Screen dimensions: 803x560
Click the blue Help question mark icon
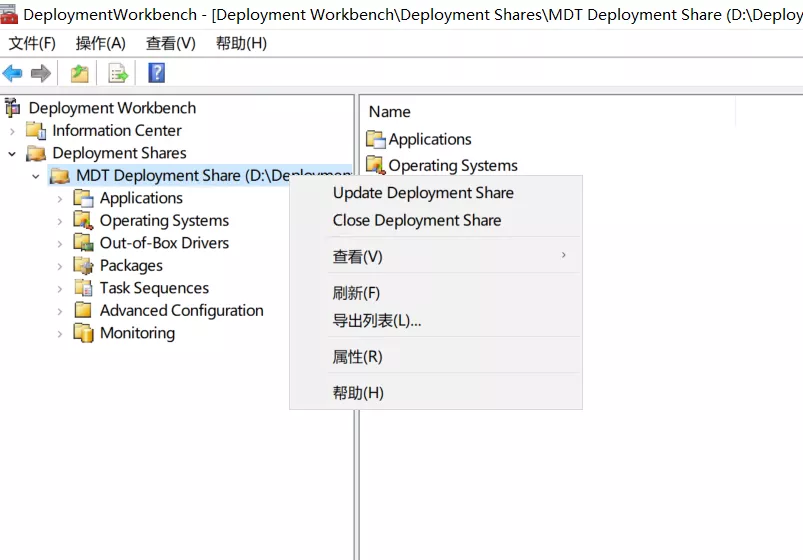click(156, 73)
